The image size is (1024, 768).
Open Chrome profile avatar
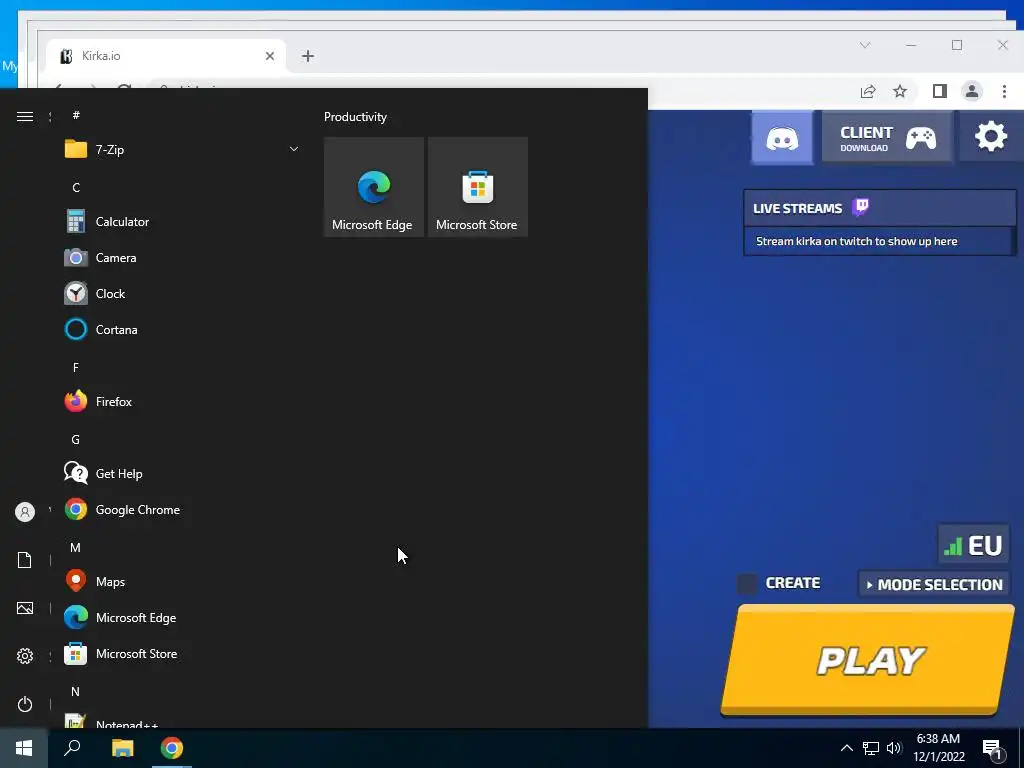[972, 91]
